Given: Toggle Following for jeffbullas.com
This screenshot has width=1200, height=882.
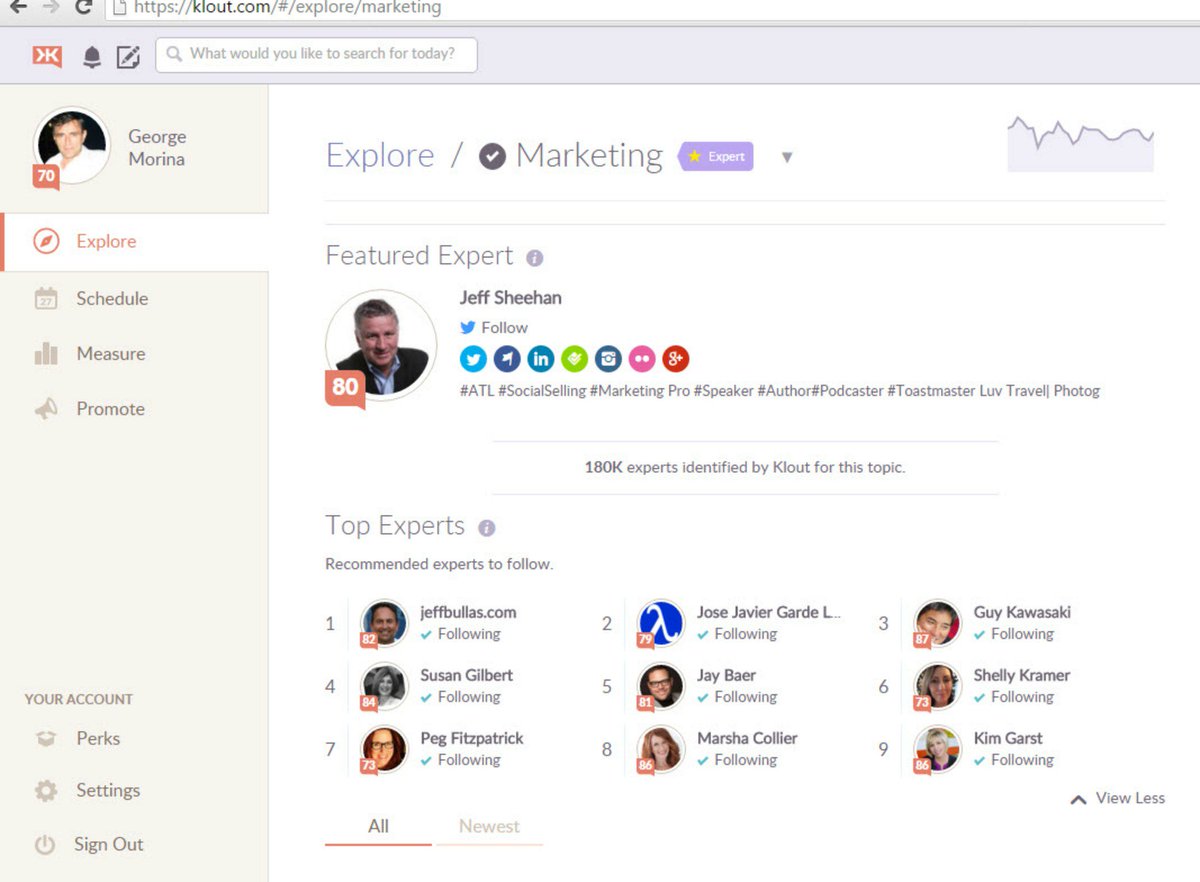Looking at the screenshot, I should (x=460, y=634).
